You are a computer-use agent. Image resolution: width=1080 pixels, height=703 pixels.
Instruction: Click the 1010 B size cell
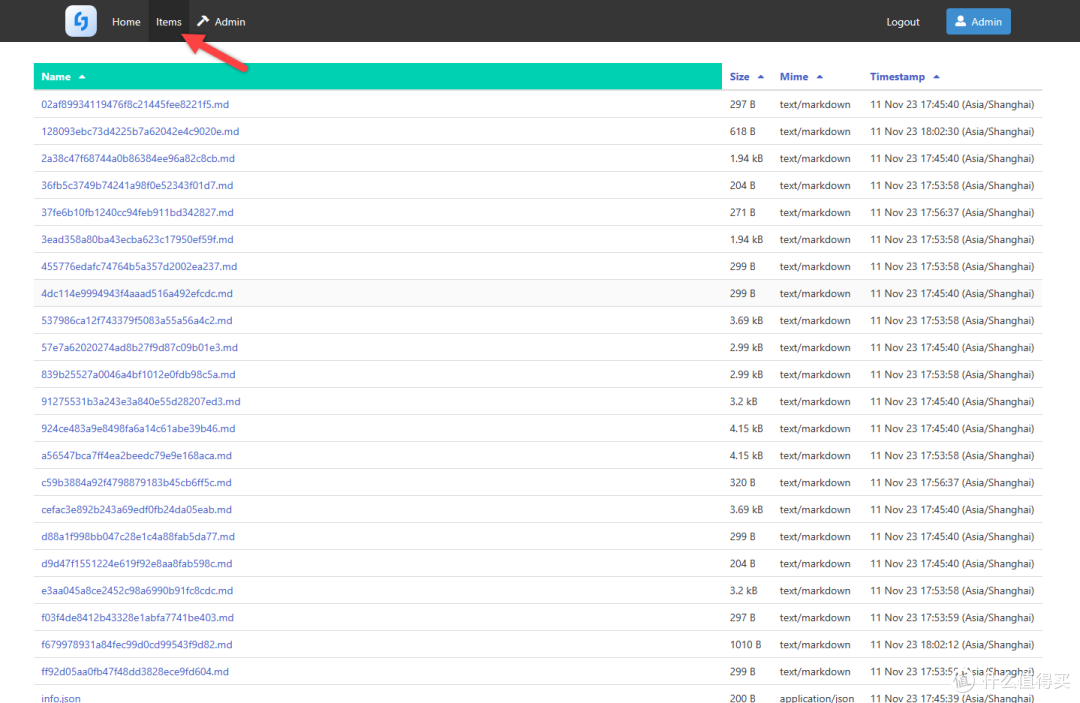pos(745,644)
